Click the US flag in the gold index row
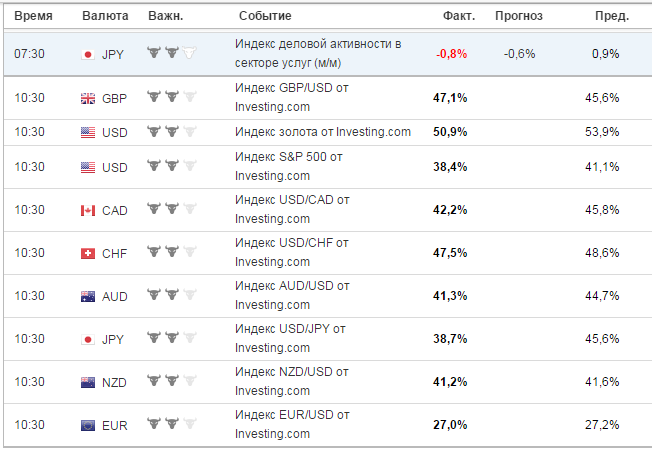The width and height of the screenshot is (652, 449). 88,133
